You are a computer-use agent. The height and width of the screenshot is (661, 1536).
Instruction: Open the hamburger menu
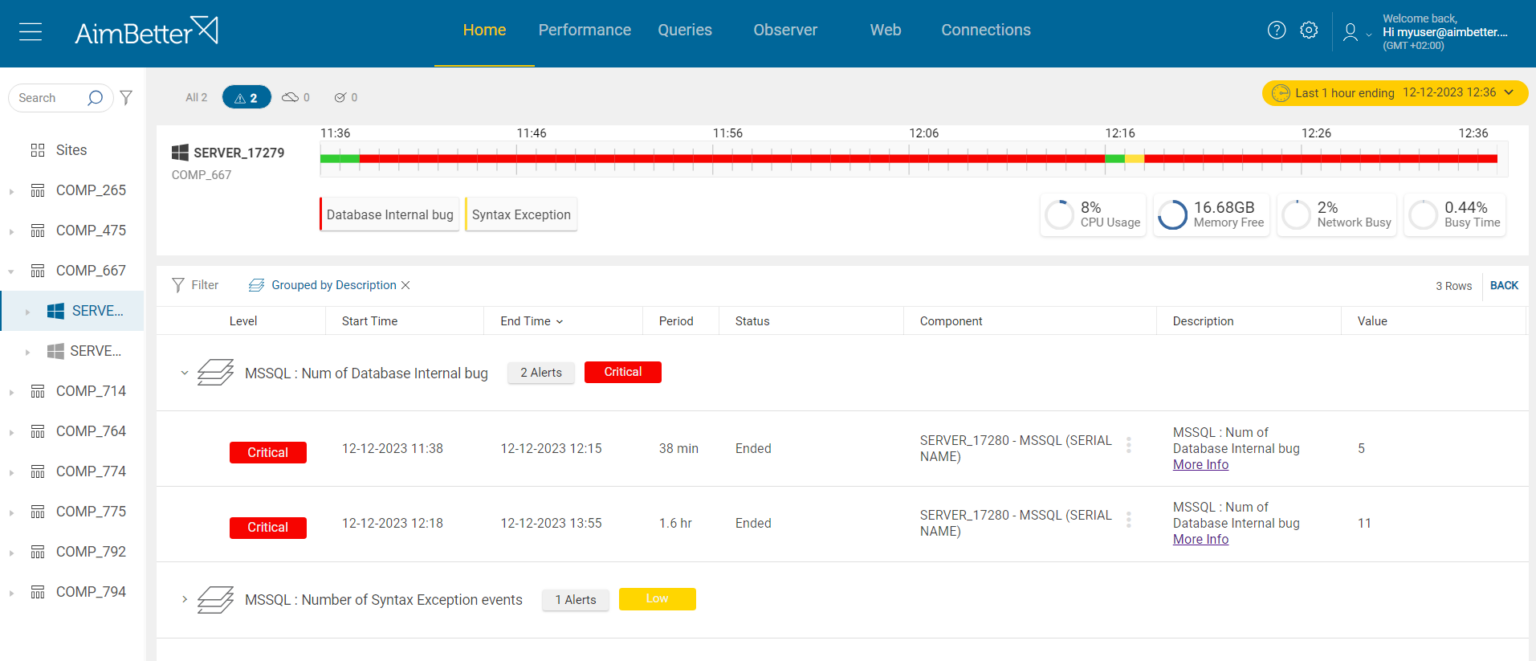coord(30,32)
